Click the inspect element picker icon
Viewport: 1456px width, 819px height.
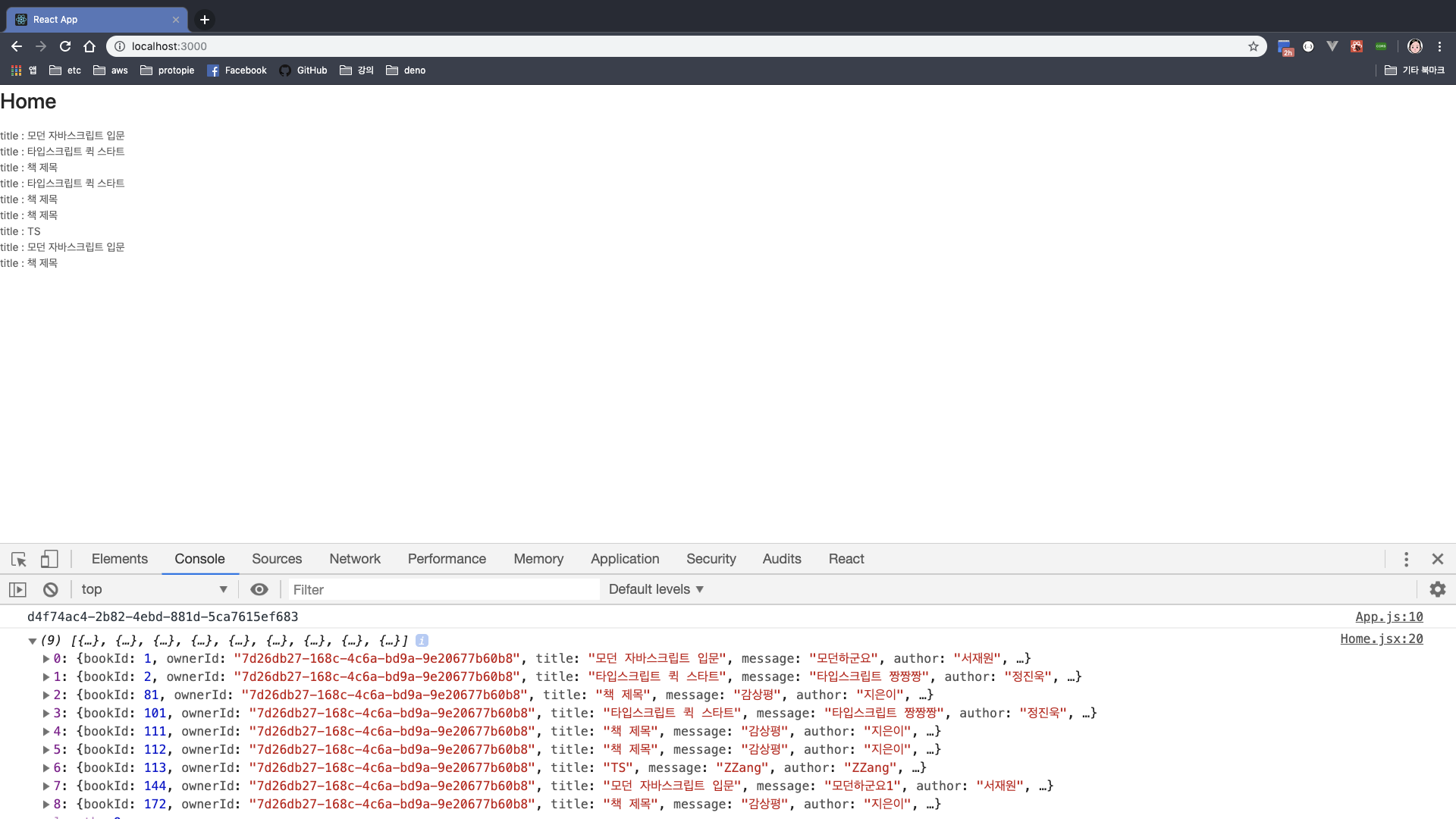pos(19,560)
